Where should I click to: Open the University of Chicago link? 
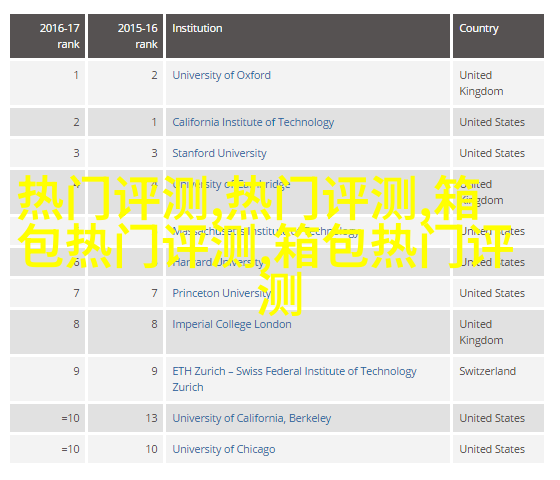(224, 449)
